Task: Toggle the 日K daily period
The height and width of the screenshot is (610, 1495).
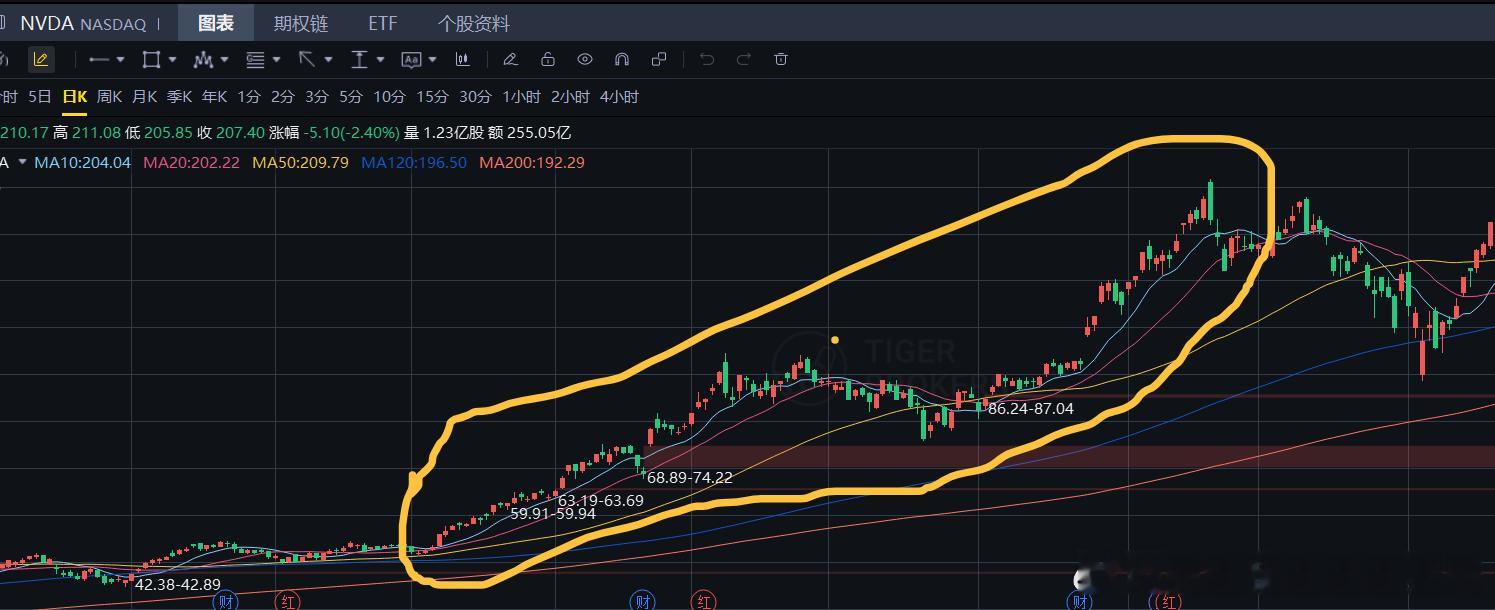Action: tap(75, 97)
